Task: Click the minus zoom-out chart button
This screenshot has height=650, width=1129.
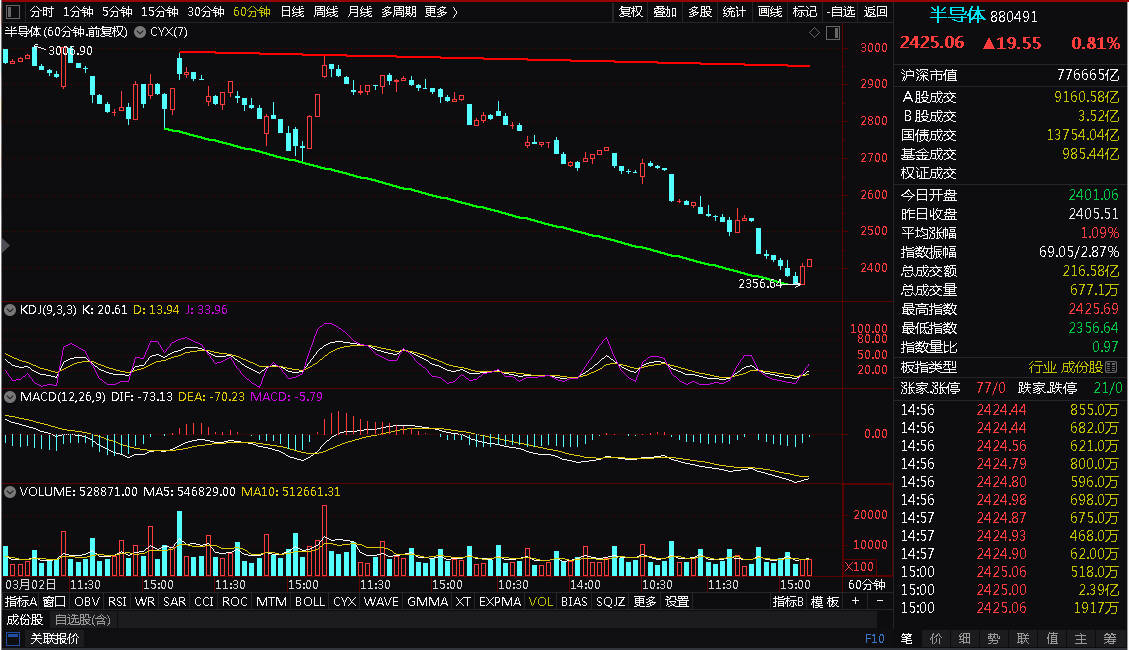Action: point(879,601)
